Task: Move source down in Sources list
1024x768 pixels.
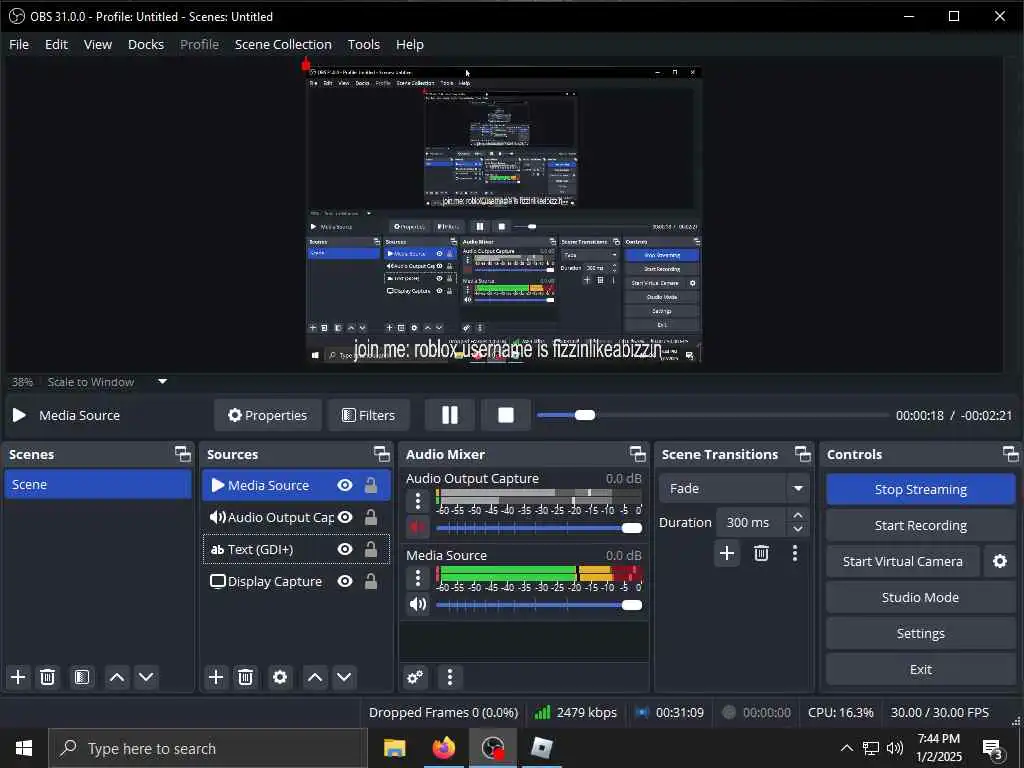Action: click(x=344, y=677)
